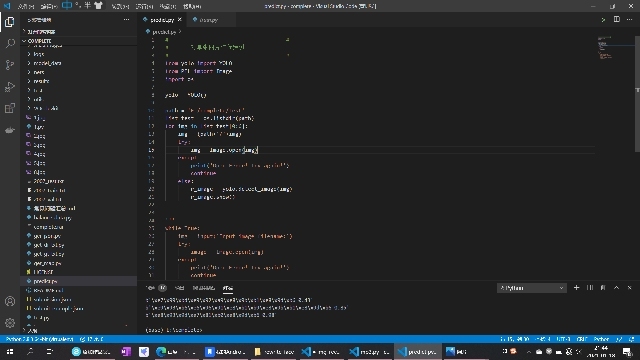The height and width of the screenshot is (360, 640).
Task: Open Task View on the taskbar
Action: click(50, 351)
